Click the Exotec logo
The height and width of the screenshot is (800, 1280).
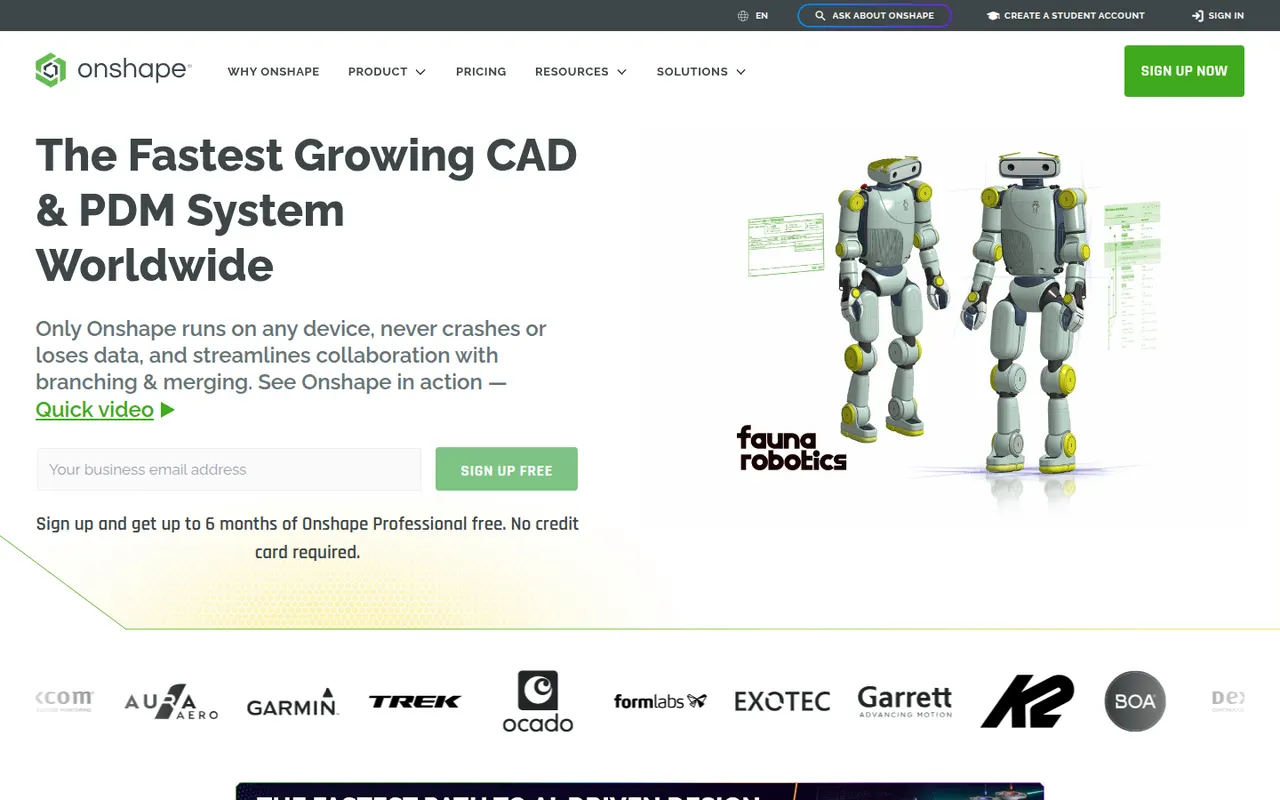782,702
